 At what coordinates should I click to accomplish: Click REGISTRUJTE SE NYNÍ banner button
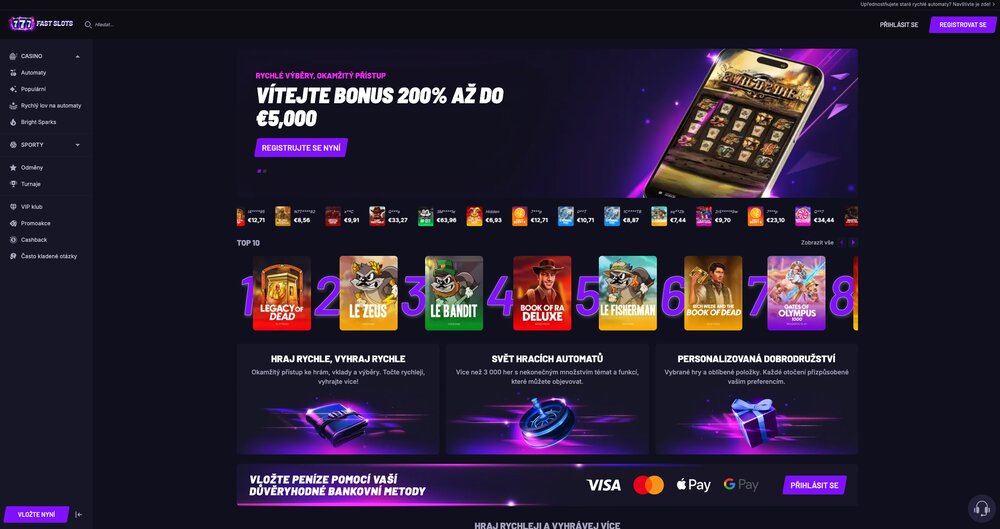pos(301,147)
